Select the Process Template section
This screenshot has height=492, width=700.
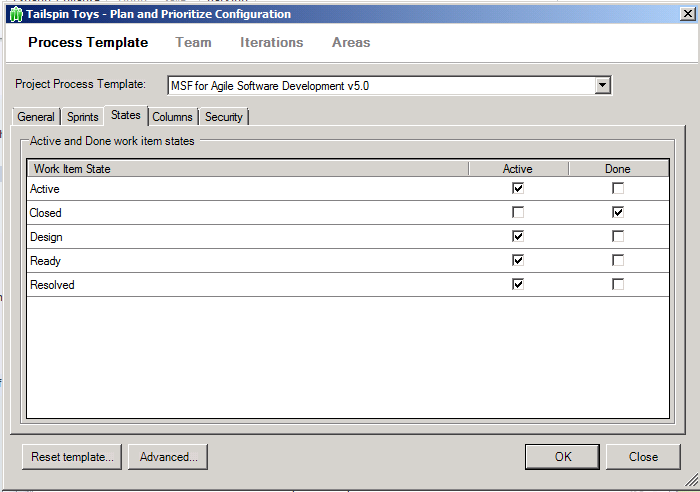[x=88, y=42]
